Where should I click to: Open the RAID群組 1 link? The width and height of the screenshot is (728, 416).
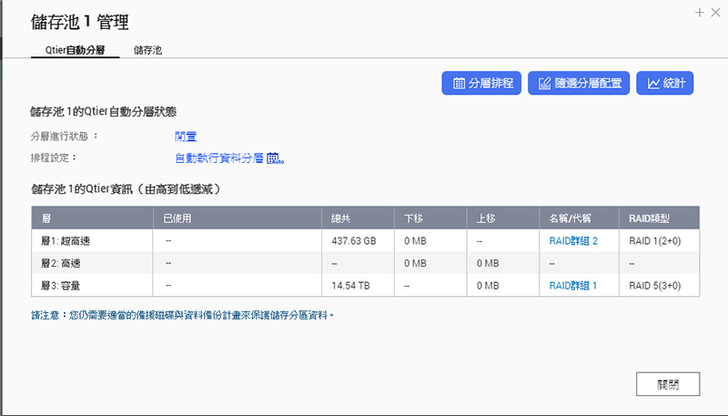coord(573,285)
